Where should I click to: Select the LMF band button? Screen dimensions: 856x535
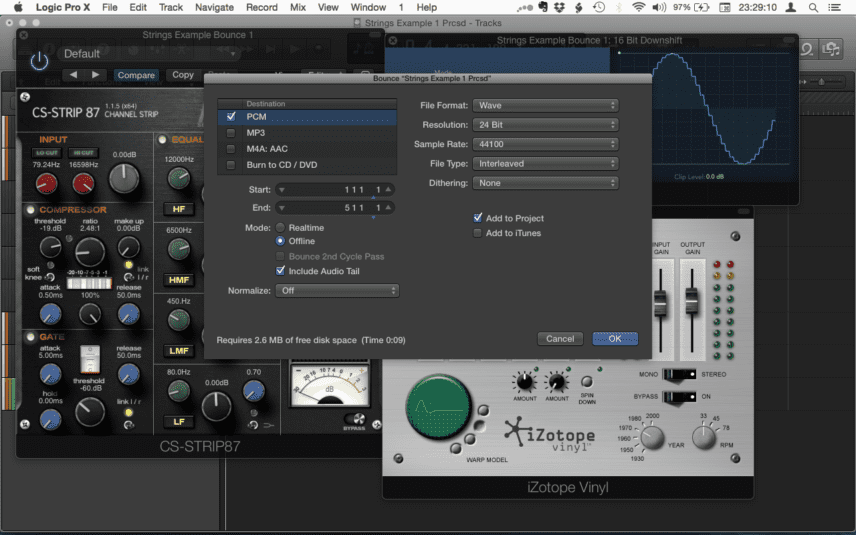coord(179,350)
